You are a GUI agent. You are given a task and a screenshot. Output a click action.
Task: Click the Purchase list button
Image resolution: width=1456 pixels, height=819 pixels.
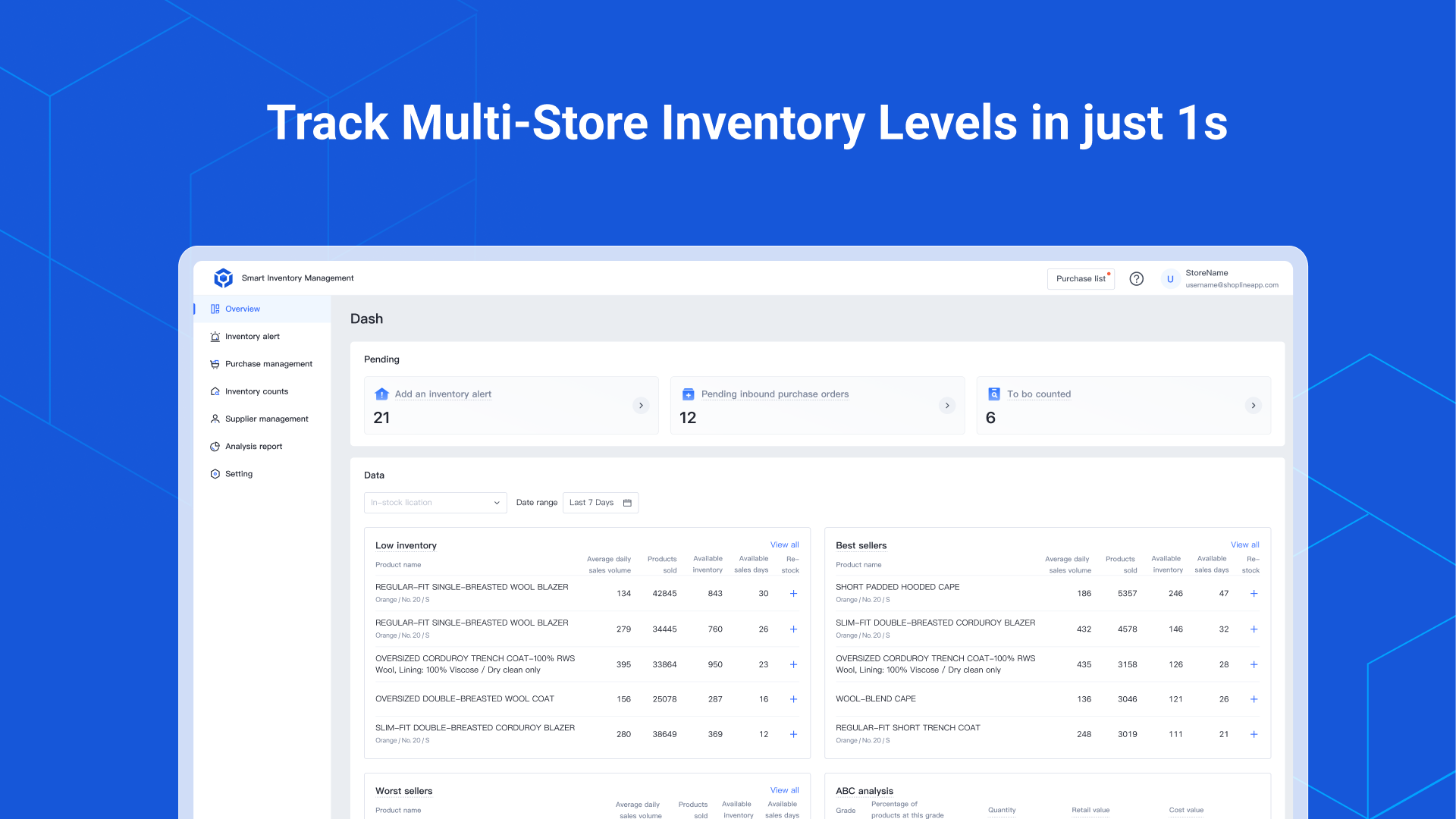point(1081,279)
